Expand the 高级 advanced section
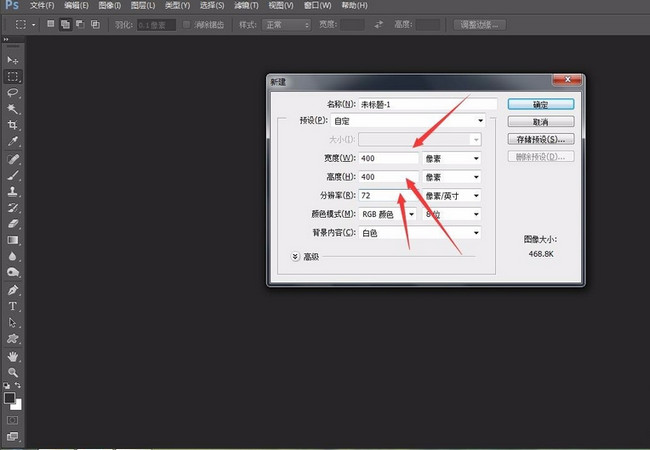Viewport: 650px width, 450px height. (x=295, y=256)
